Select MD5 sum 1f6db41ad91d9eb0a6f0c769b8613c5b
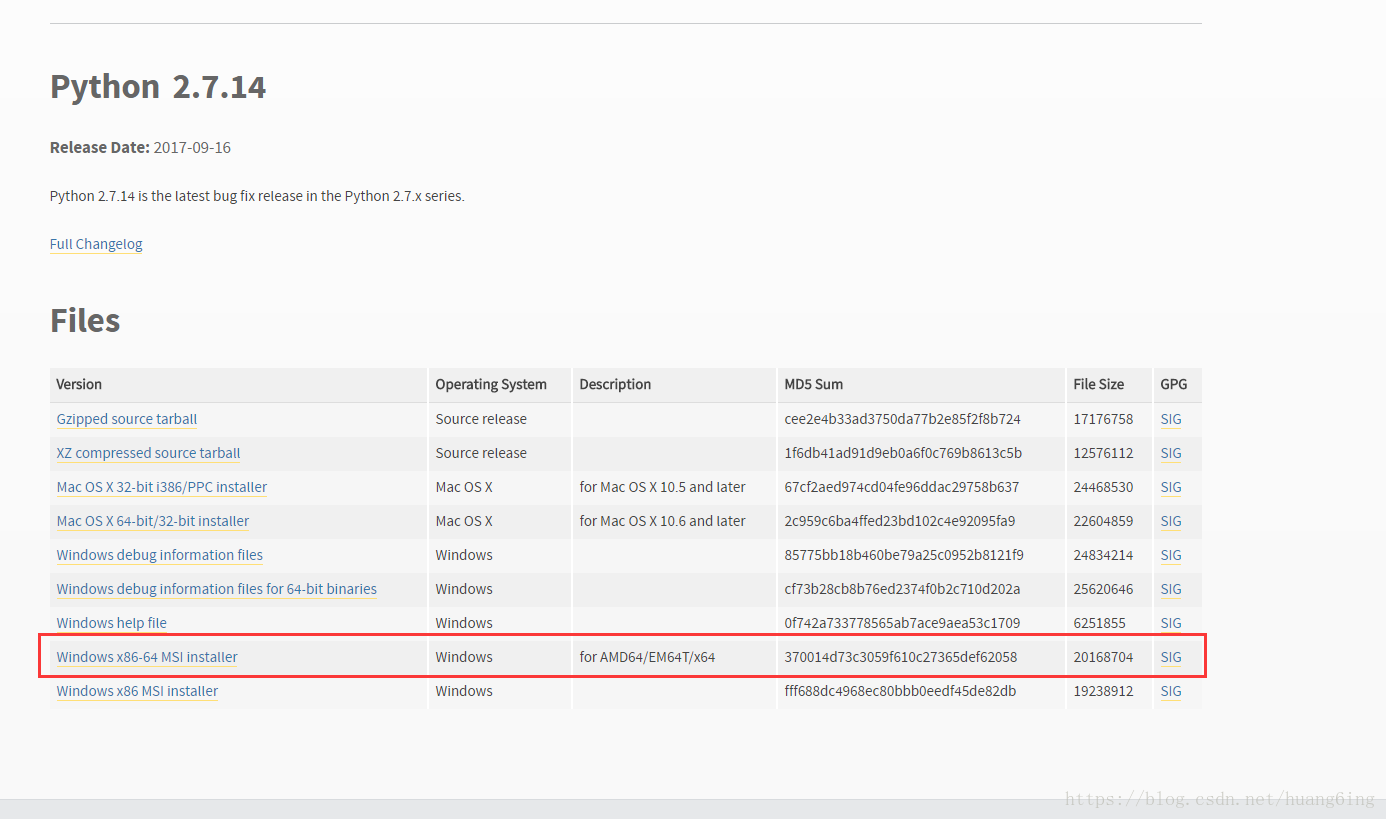 pyautogui.click(x=903, y=453)
